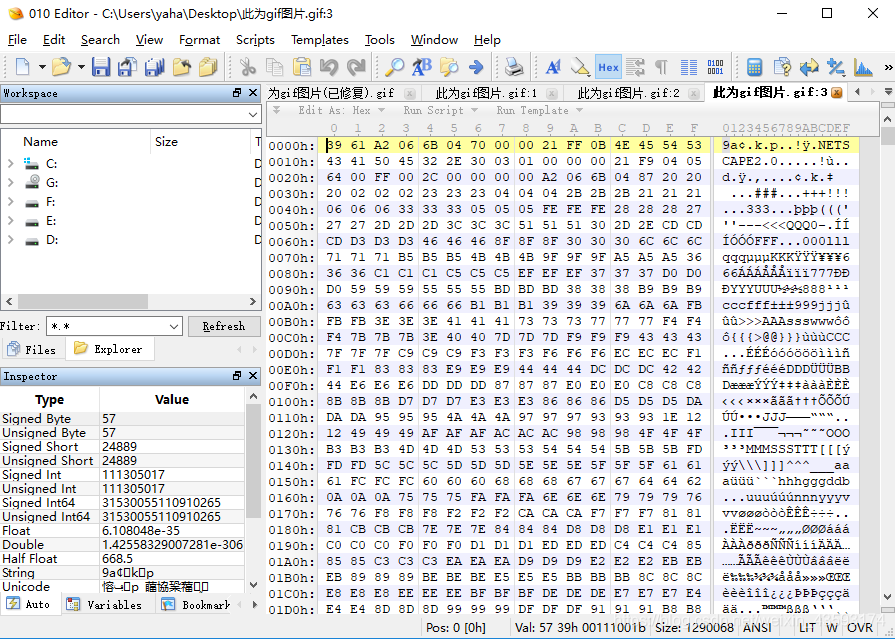
Task: Click the Compare files icon
Action: 782,67
